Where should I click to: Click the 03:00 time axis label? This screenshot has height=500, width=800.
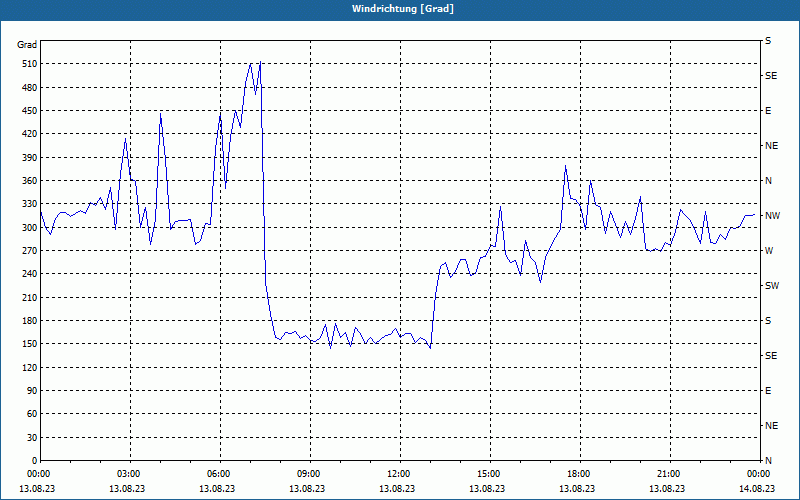coord(130,474)
